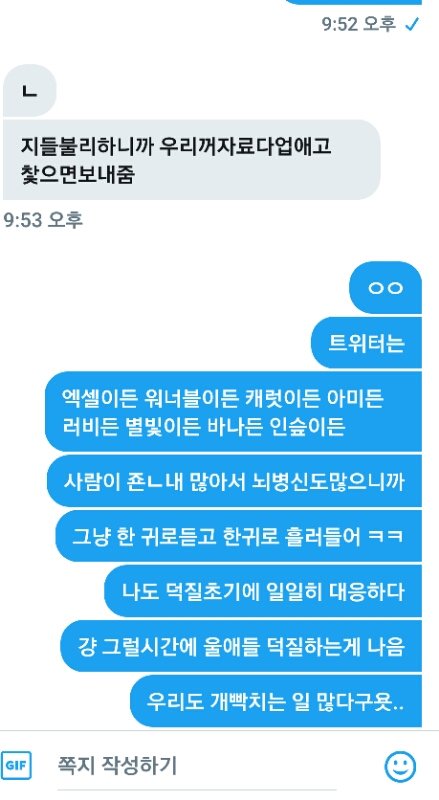Open the emoji smiley picker
Screen dimensions: 439x800
point(400,766)
